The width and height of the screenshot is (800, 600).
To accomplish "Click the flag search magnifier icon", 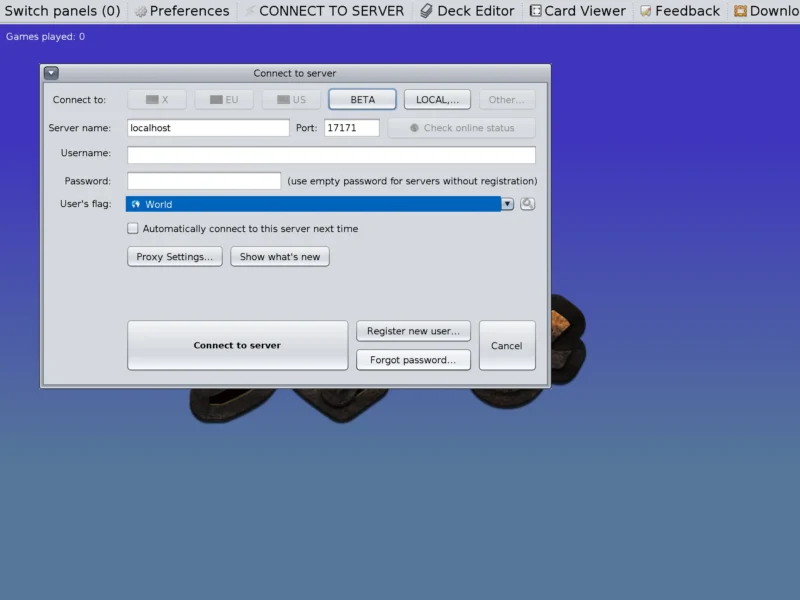I will pyautogui.click(x=527, y=204).
